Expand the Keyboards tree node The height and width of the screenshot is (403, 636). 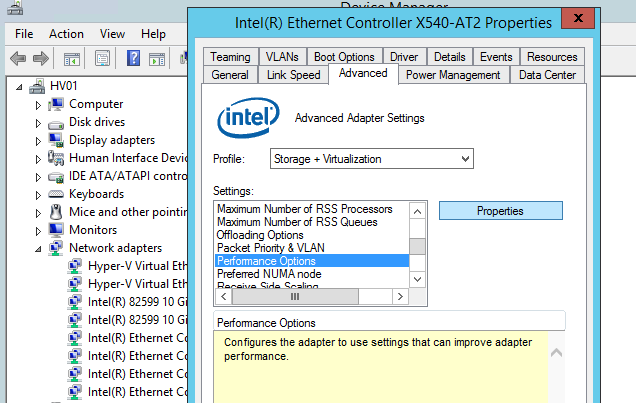pyautogui.click(x=38, y=195)
